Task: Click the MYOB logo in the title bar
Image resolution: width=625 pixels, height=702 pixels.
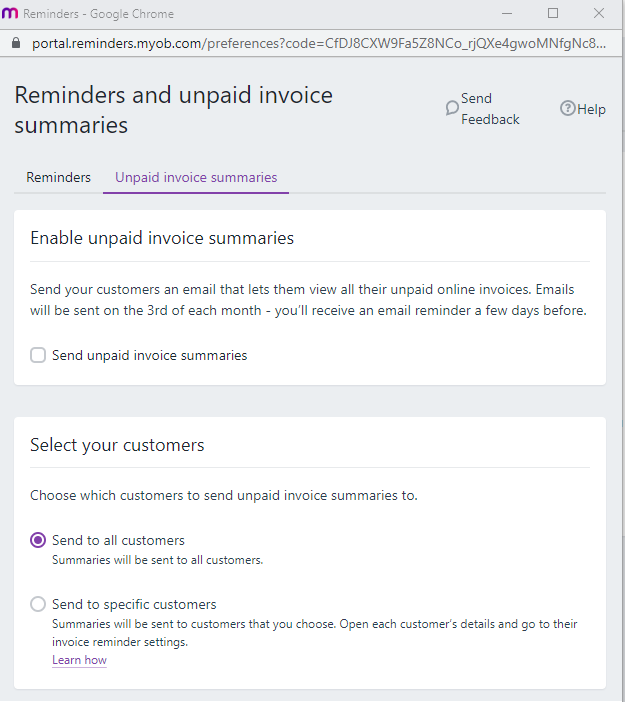Action: (10, 14)
